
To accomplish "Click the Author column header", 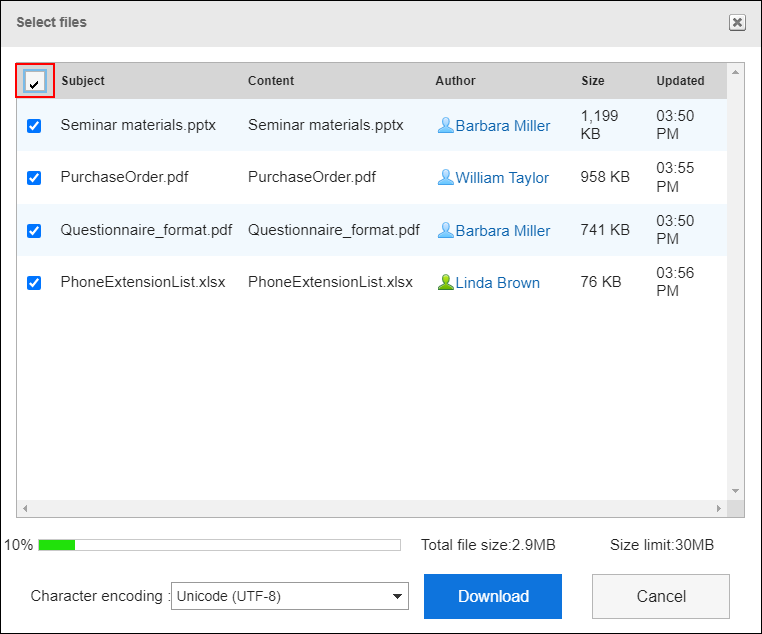I will (455, 81).
